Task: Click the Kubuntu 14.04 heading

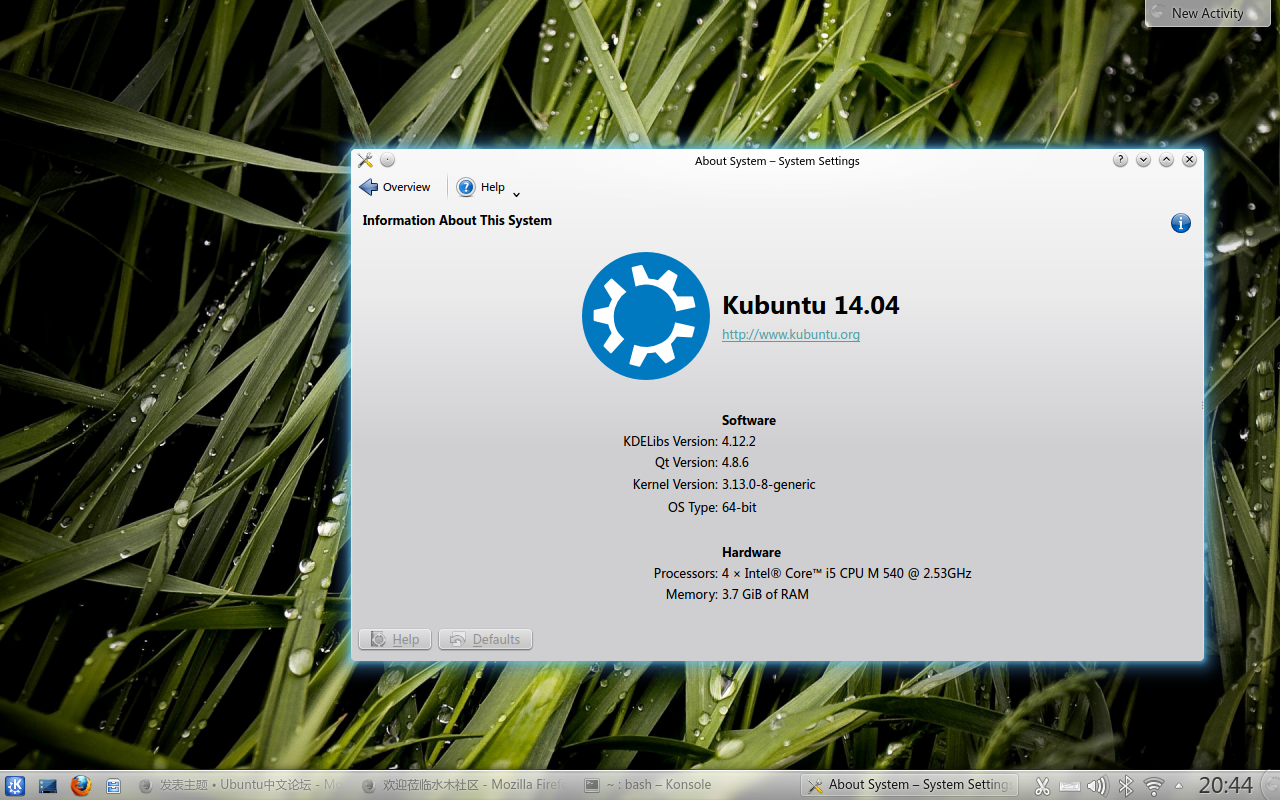Action: point(811,305)
